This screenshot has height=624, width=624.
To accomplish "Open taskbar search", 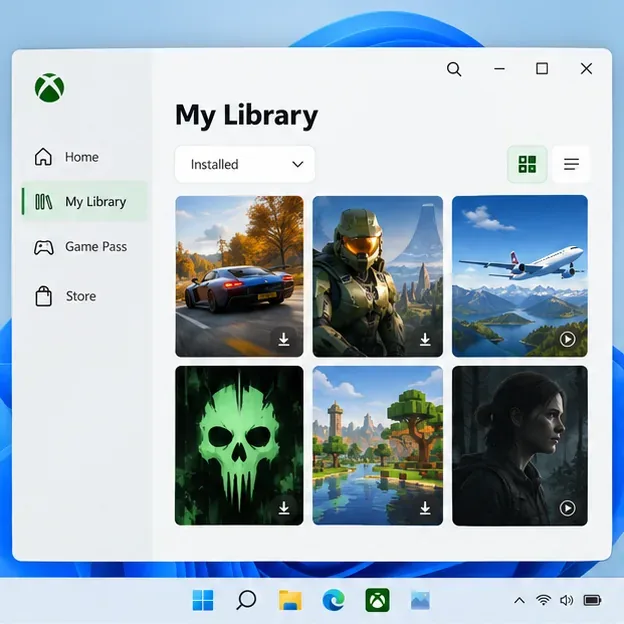I will tap(246, 600).
